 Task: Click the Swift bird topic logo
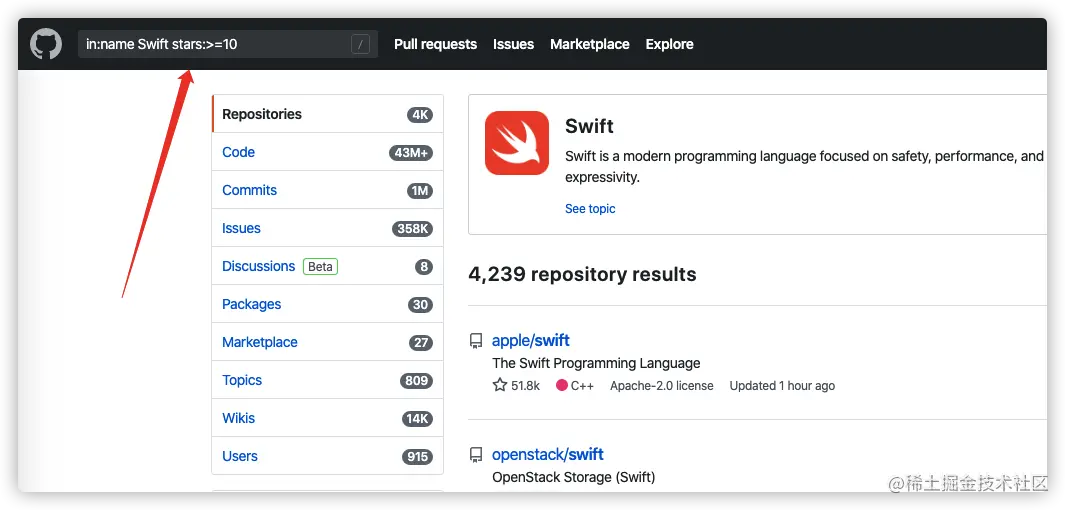pos(517,143)
